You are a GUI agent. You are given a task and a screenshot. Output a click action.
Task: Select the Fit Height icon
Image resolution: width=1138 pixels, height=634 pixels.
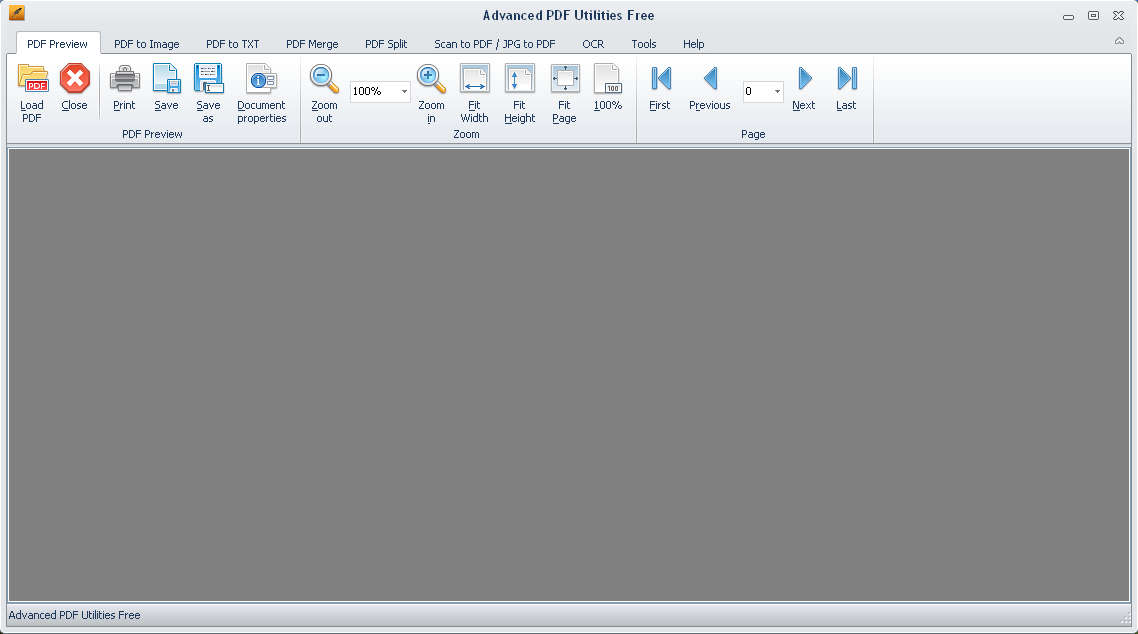coord(519,80)
